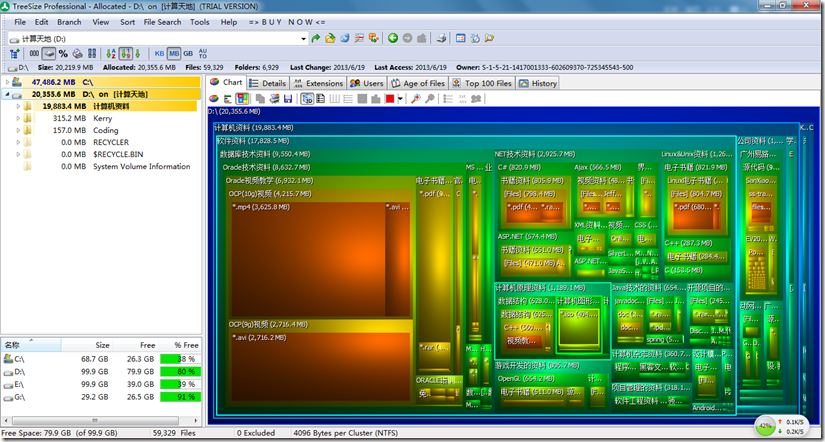
Task: Zoom out the chart with gray magnifier
Action: coord(429,98)
